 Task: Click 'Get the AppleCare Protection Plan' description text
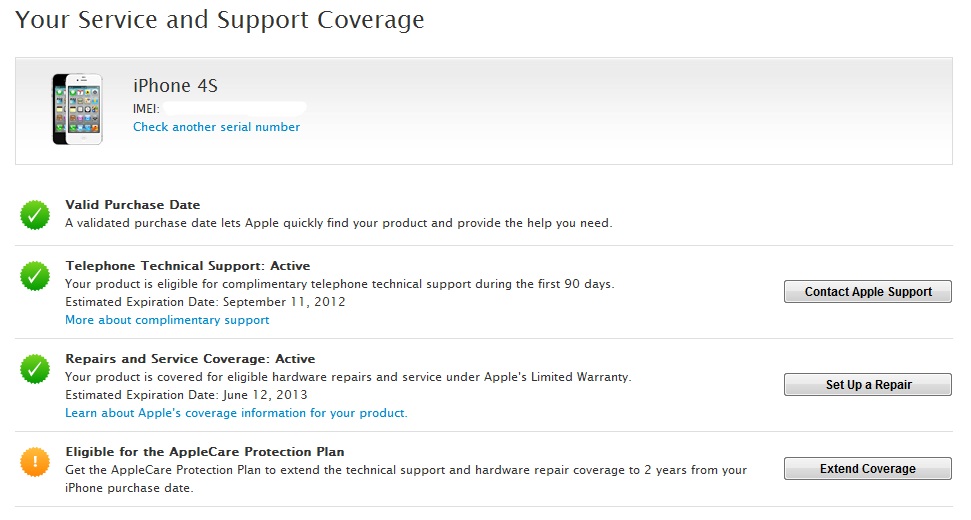[x=406, y=479]
